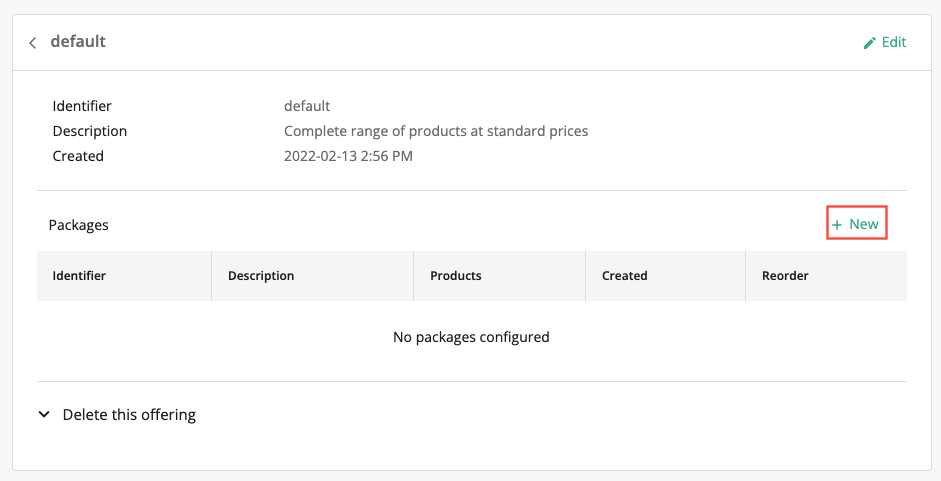
Task: Click the Description field label in details
Action: point(89,131)
